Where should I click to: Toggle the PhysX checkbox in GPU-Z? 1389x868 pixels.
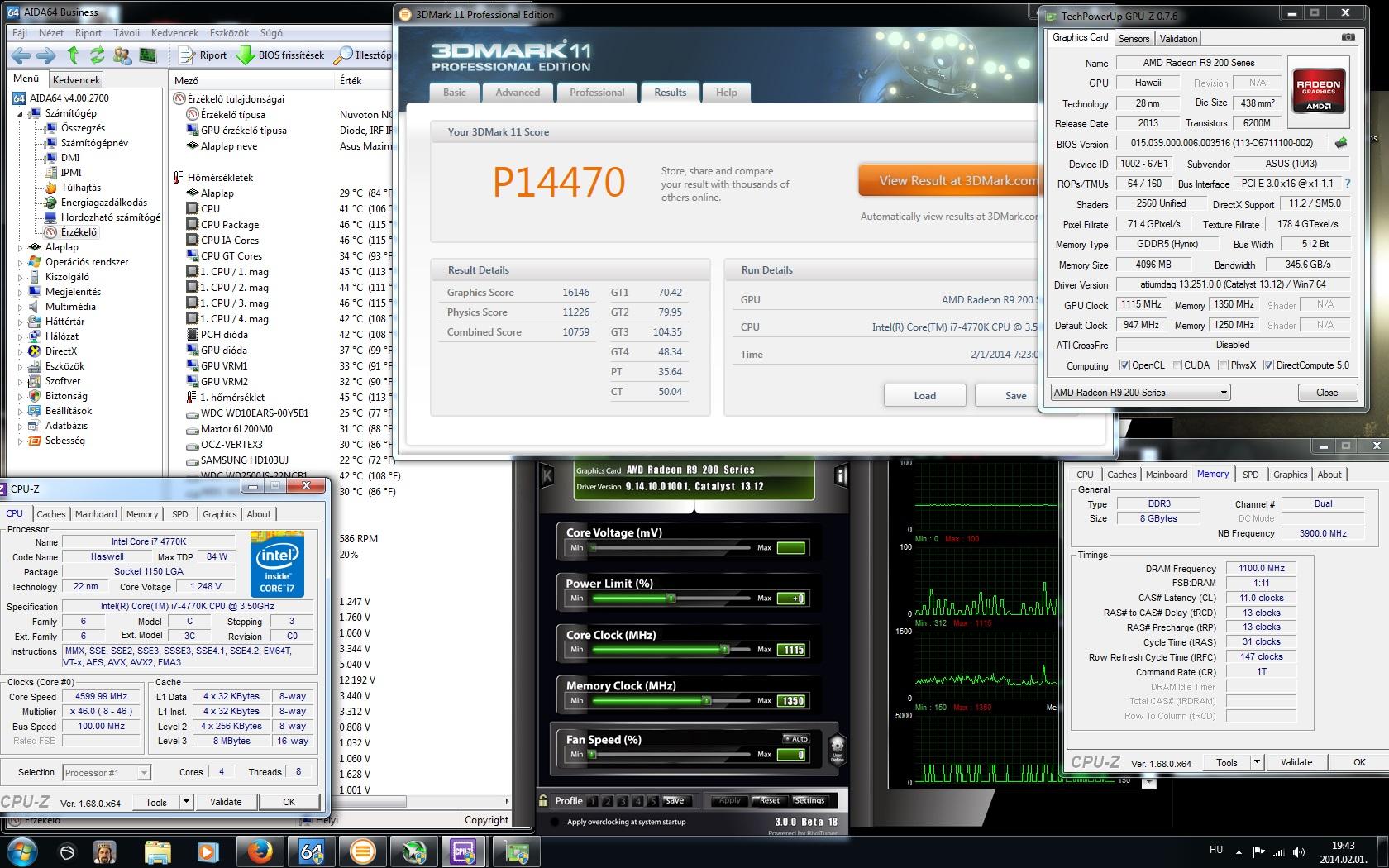pyautogui.click(x=1222, y=365)
